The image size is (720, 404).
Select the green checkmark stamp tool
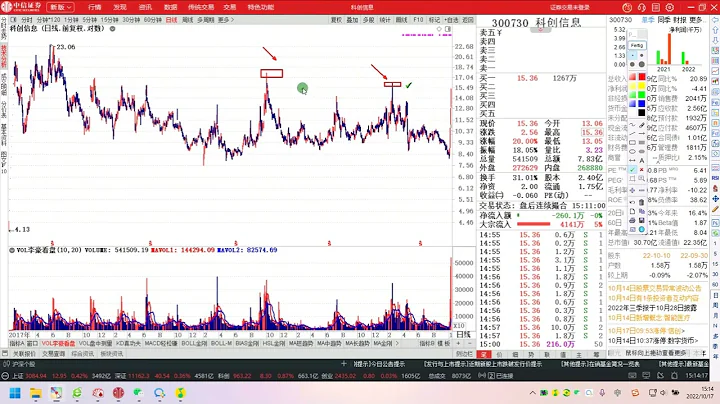click(x=632, y=169)
